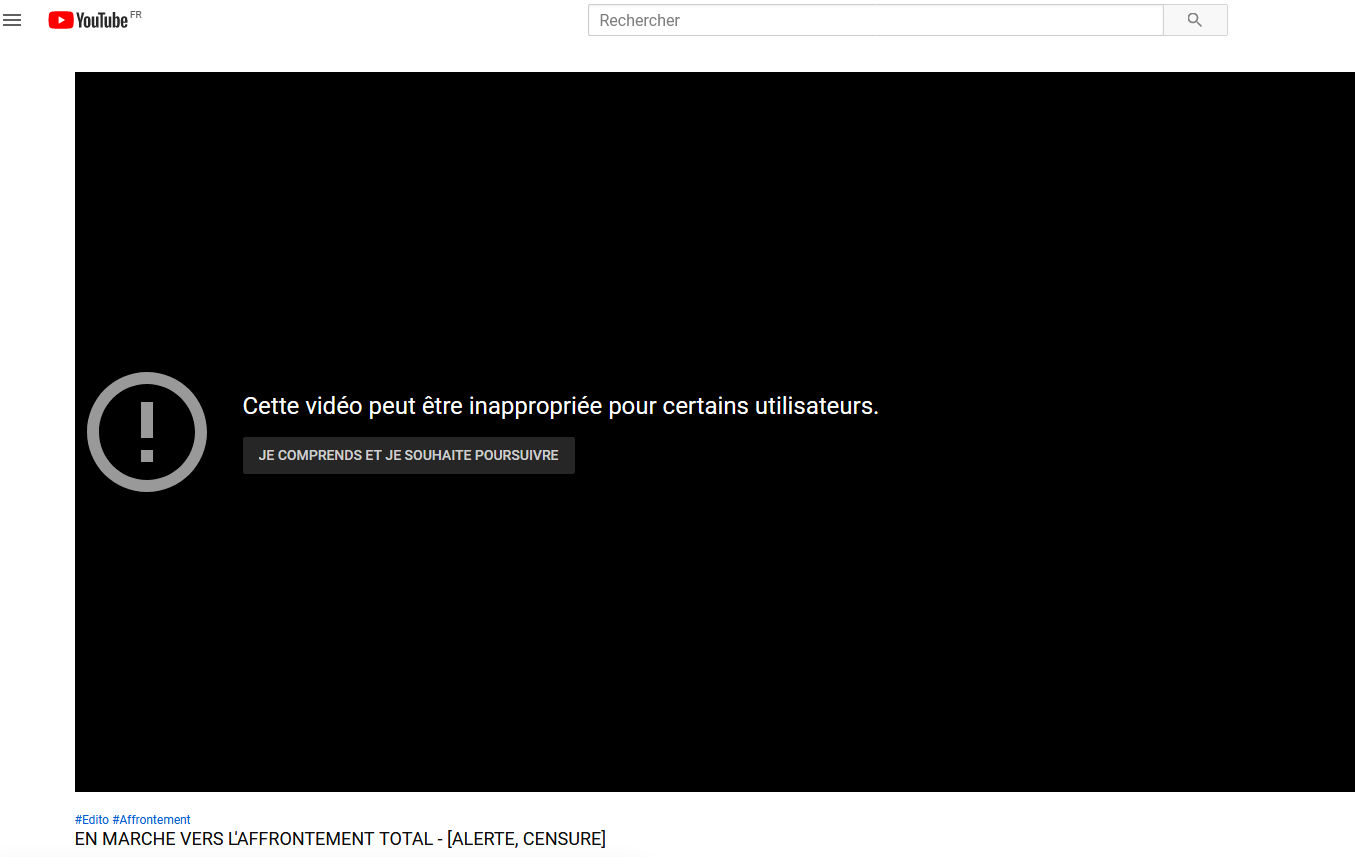
Task: Click the [ALERTE, CENSURE] part of the title
Action: 526,839
